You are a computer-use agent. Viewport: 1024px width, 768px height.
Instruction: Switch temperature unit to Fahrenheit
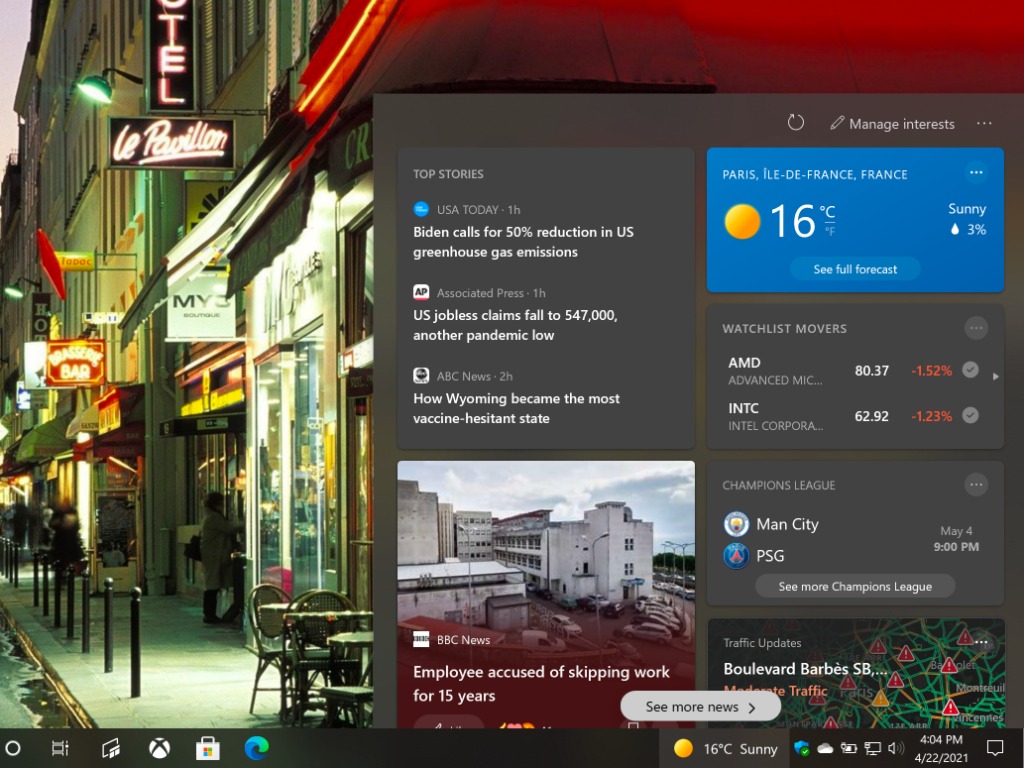point(829,232)
